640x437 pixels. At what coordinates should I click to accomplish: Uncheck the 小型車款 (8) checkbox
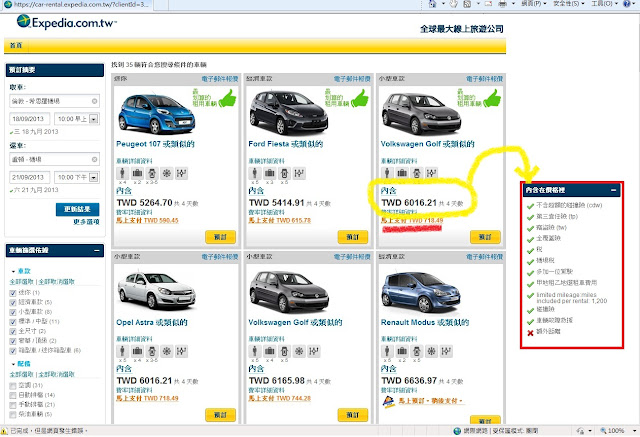[13, 312]
